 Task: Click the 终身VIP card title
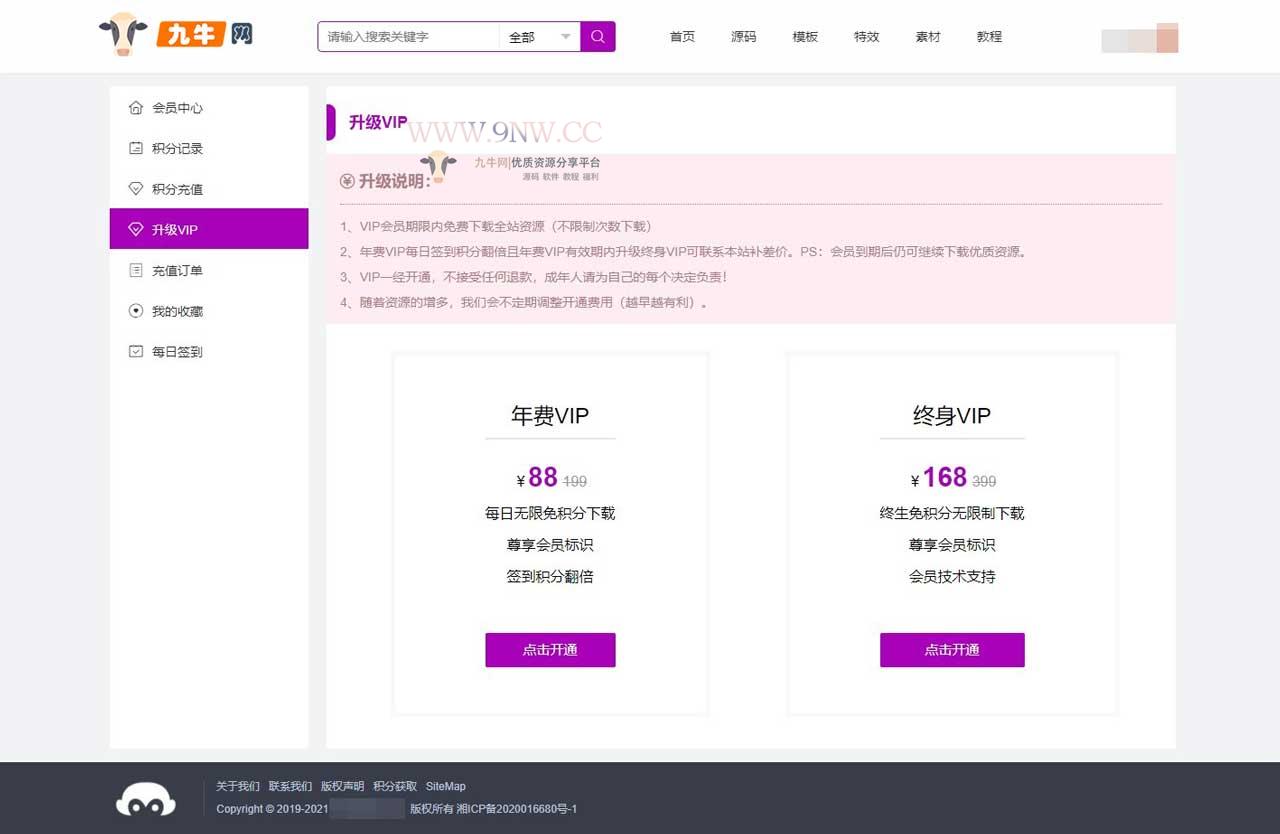(x=952, y=416)
